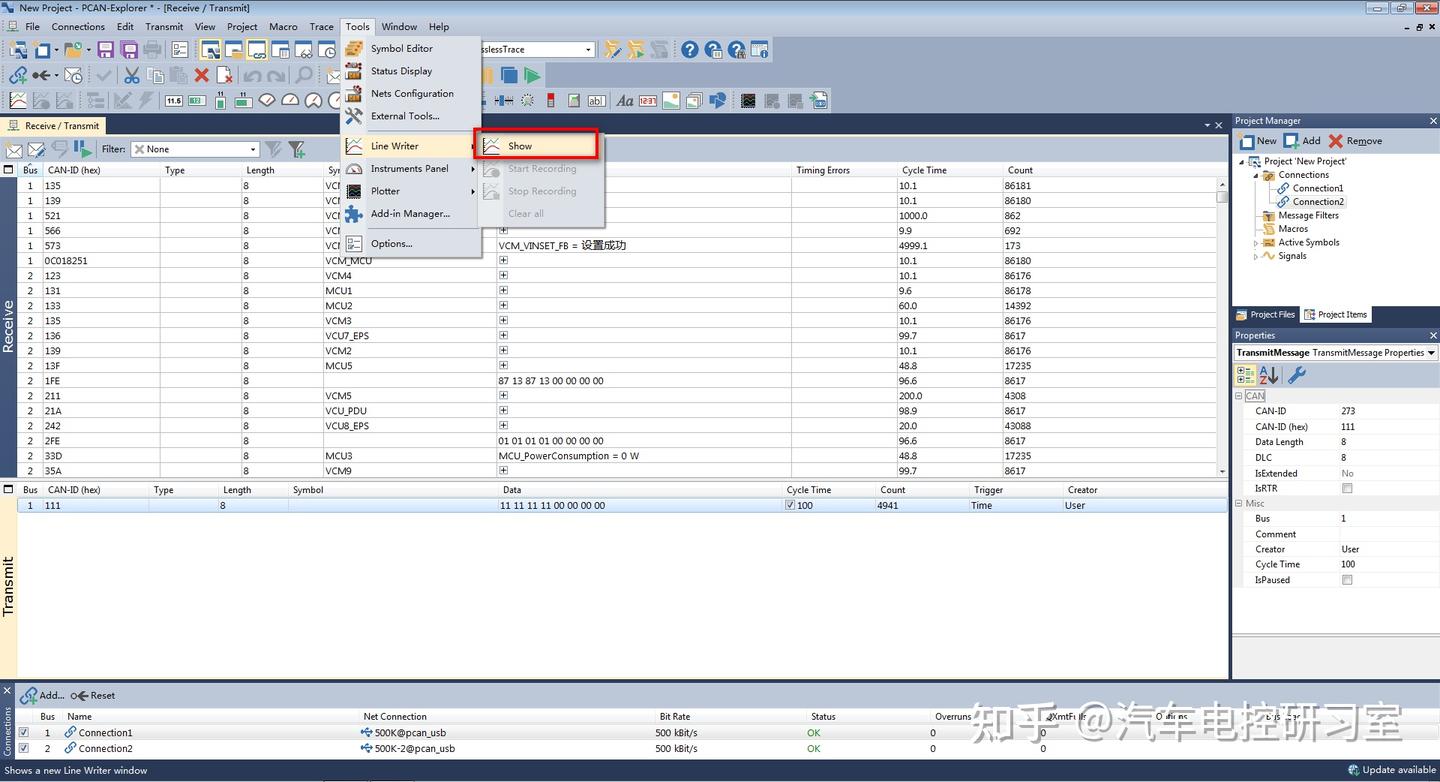Uncheck the 100 cycle time checkbox for message 111

click(x=790, y=505)
